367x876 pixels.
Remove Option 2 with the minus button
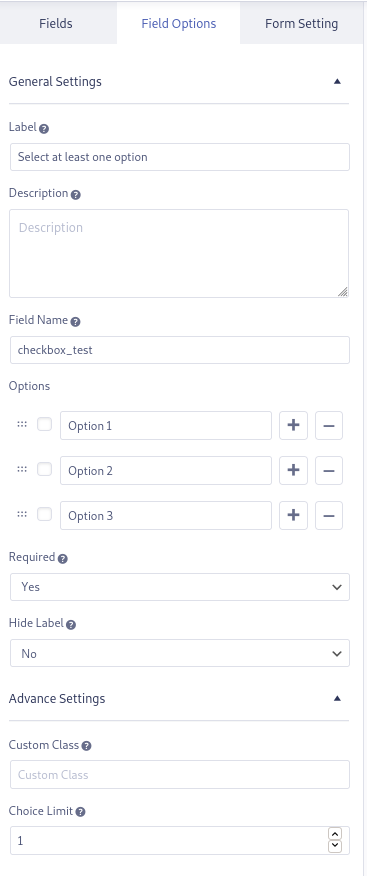coord(329,470)
